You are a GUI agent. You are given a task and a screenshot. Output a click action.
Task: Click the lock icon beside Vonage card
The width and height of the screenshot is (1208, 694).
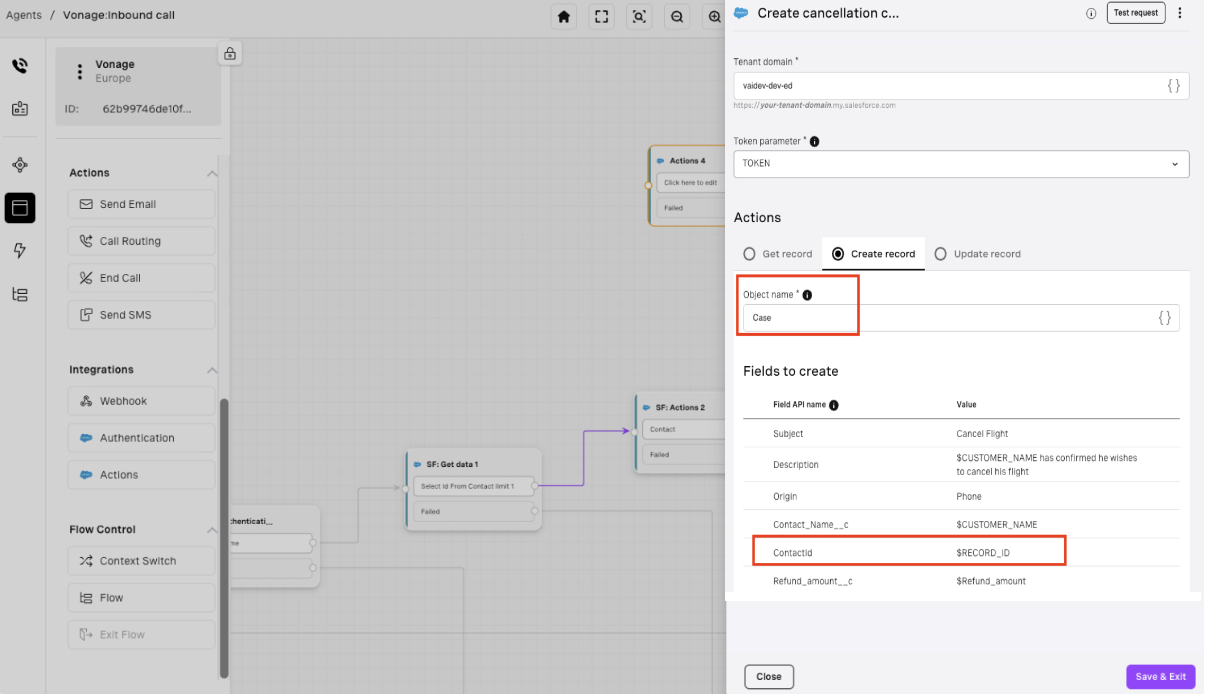point(230,53)
